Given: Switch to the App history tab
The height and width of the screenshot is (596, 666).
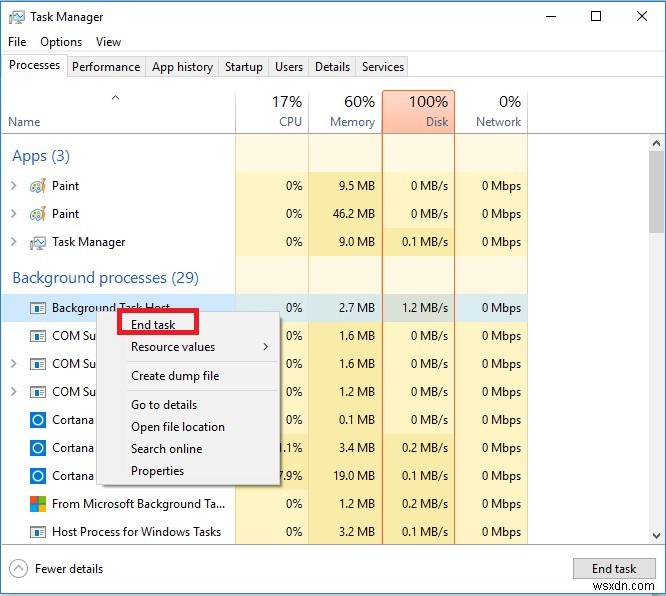Looking at the screenshot, I should (182, 67).
